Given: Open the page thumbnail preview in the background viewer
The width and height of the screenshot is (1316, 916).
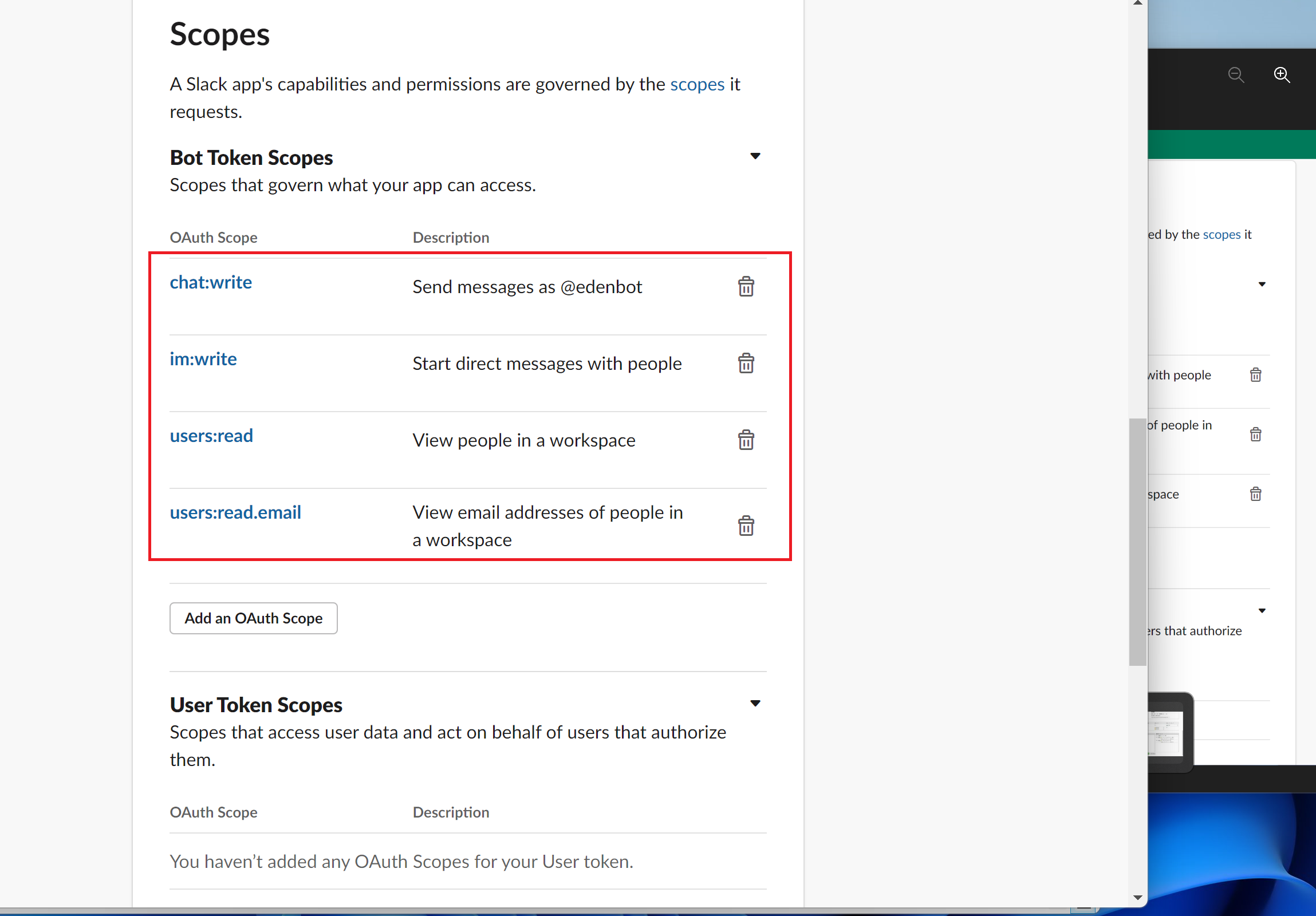Looking at the screenshot, I should pos(1166,733).
